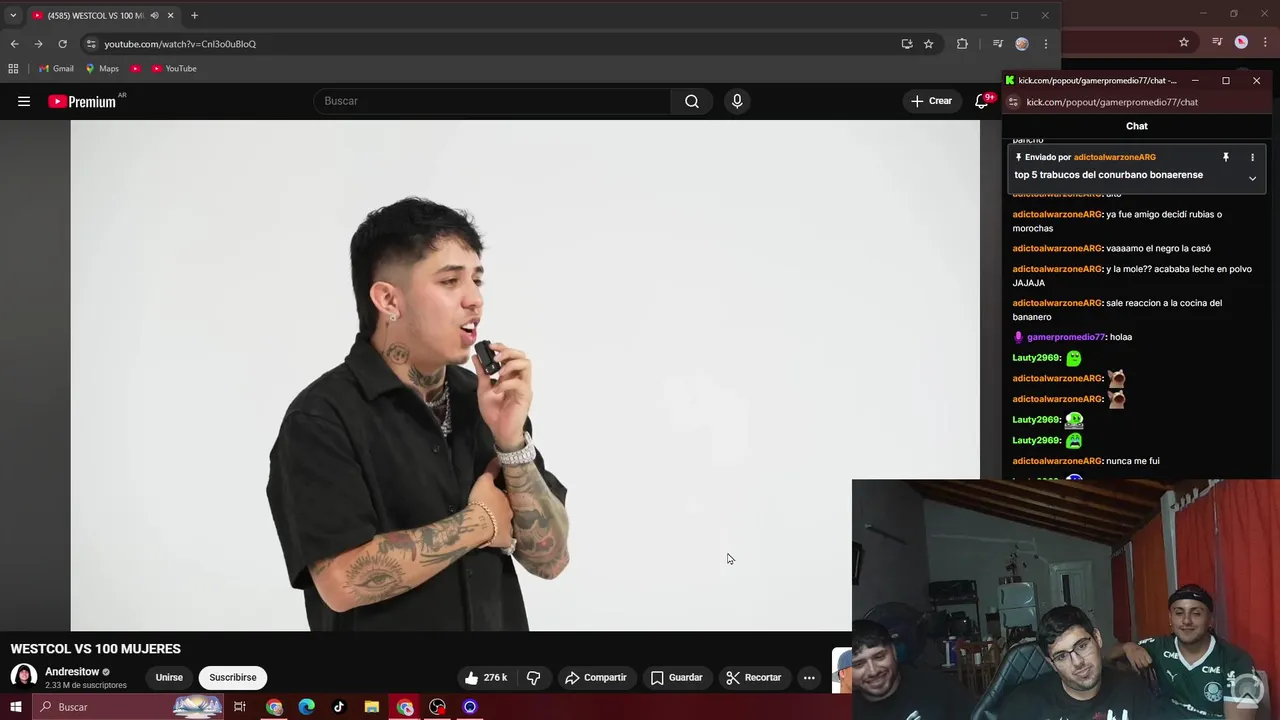Click kick.com popout address text
The height and width of the screenshot is (720, 1280).
coord(1112,102)
